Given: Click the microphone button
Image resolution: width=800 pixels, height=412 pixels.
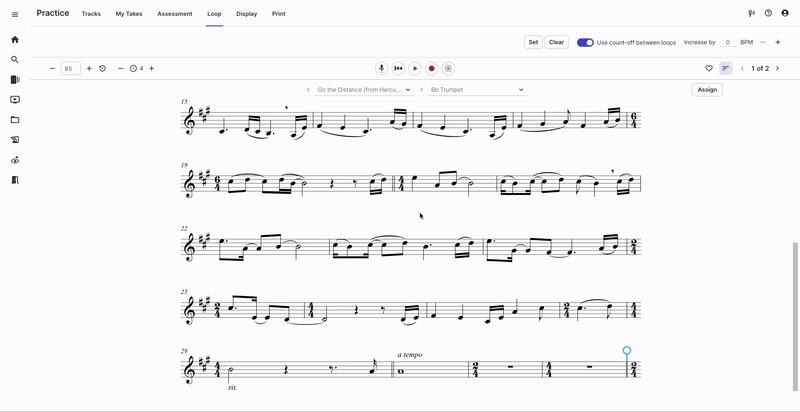Looking at the screenshot, I should 381,68.
